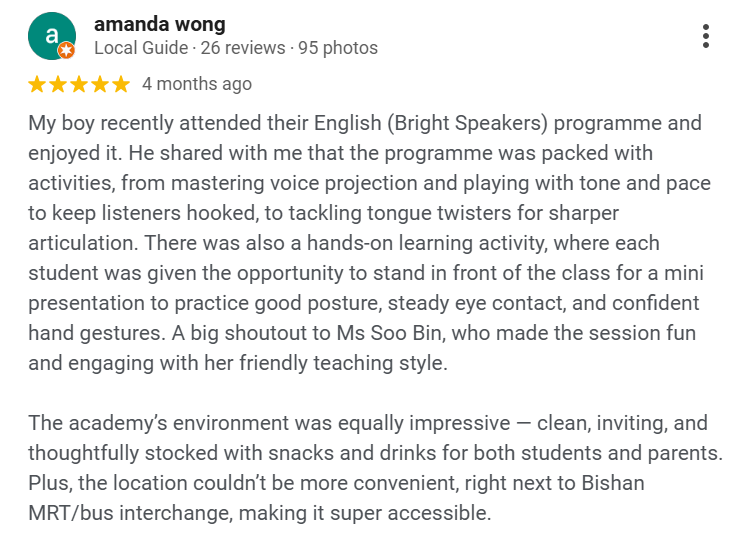
Task: Click amanda wong's teal avatar picture
Action: [52, 36]
